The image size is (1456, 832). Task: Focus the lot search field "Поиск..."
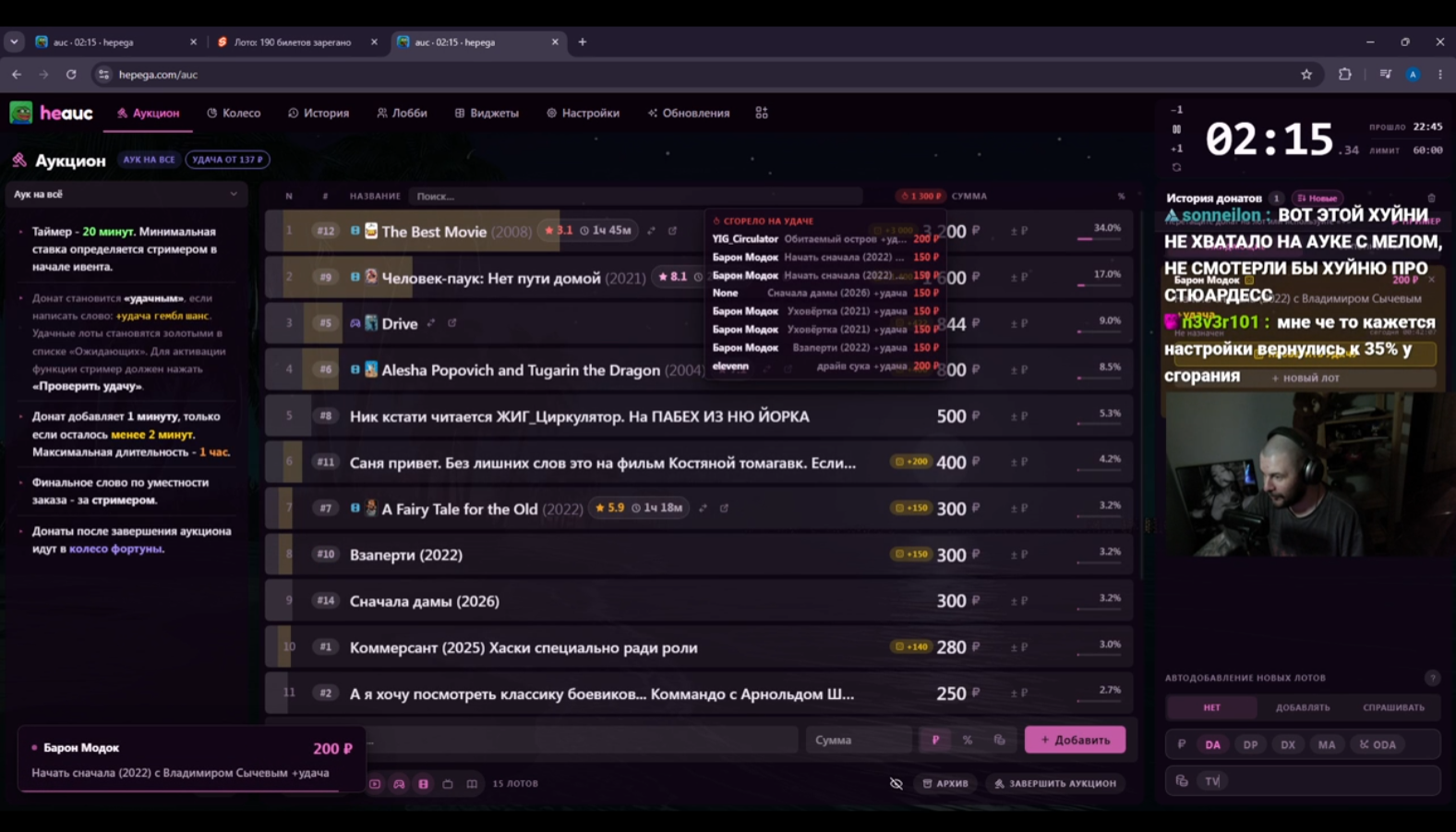point(635,196)
